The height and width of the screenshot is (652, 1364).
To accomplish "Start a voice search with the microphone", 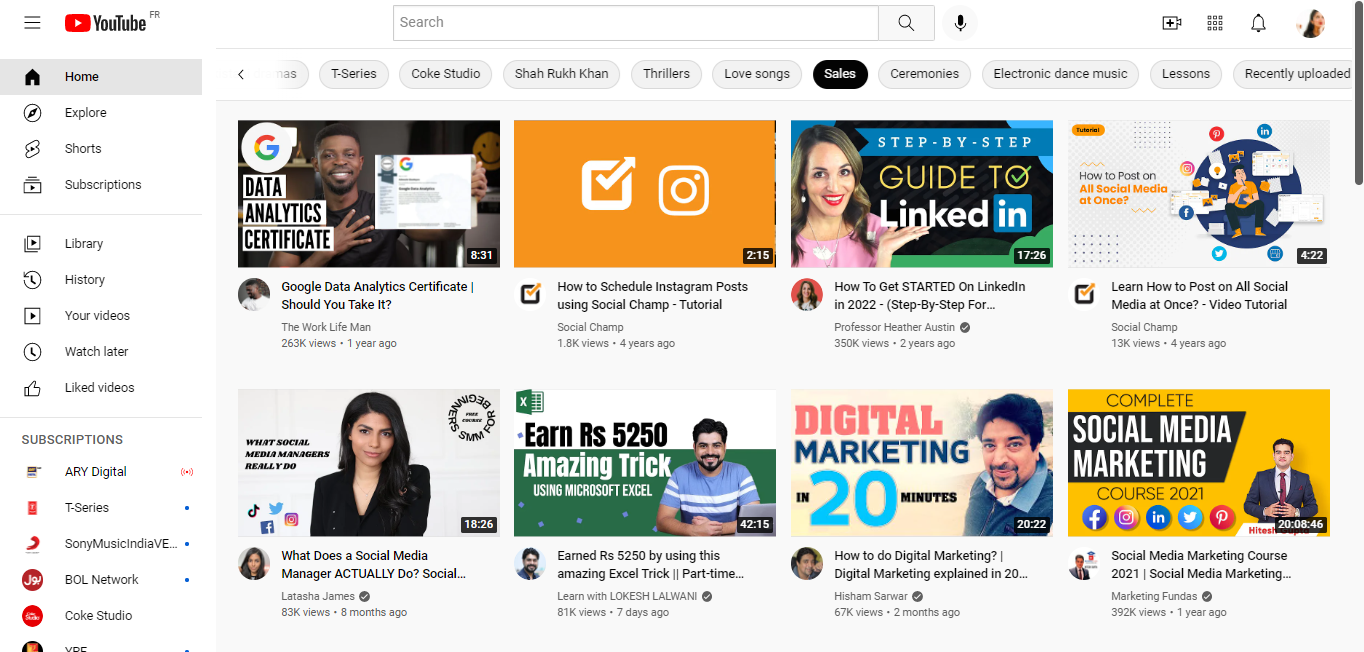I will coord(960,22).
